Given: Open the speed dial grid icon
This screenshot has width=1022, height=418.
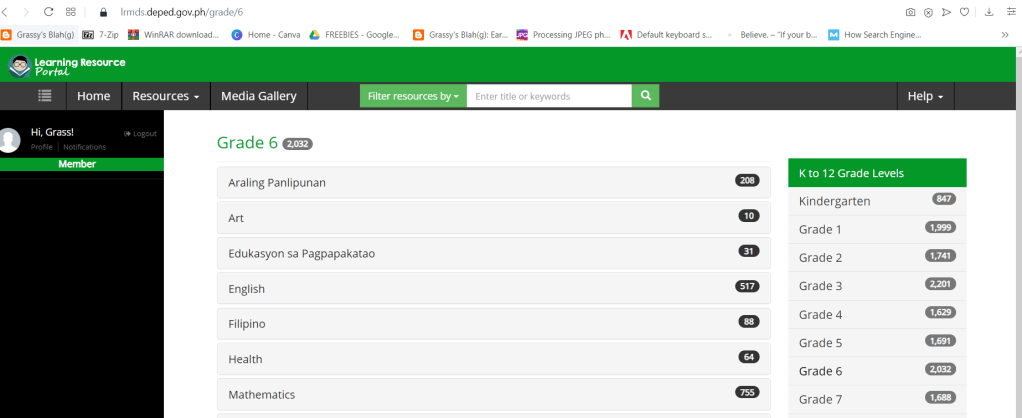Looking at the screenshot, I should click(x=71, y=12).
